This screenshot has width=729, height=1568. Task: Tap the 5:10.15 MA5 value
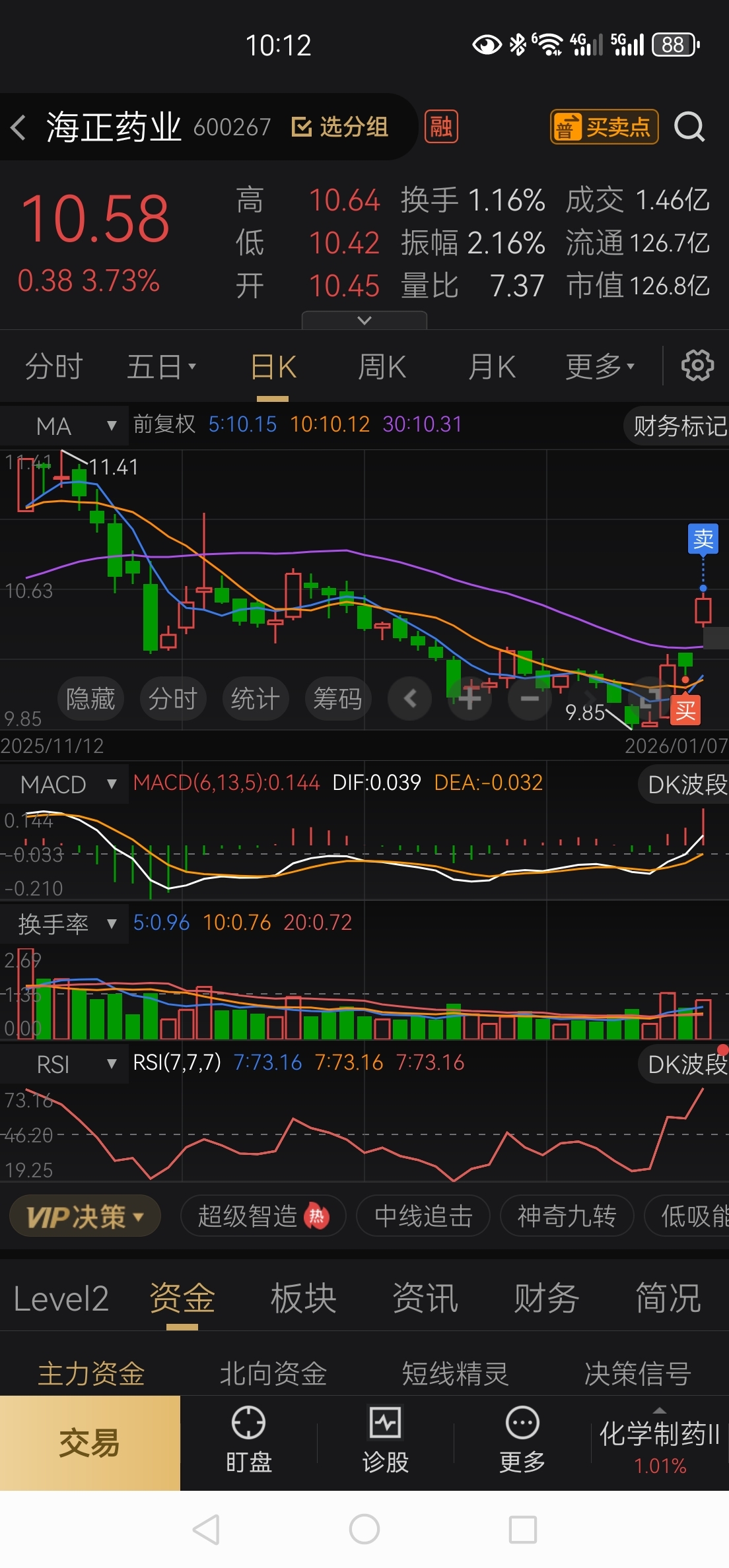(242, 424)
